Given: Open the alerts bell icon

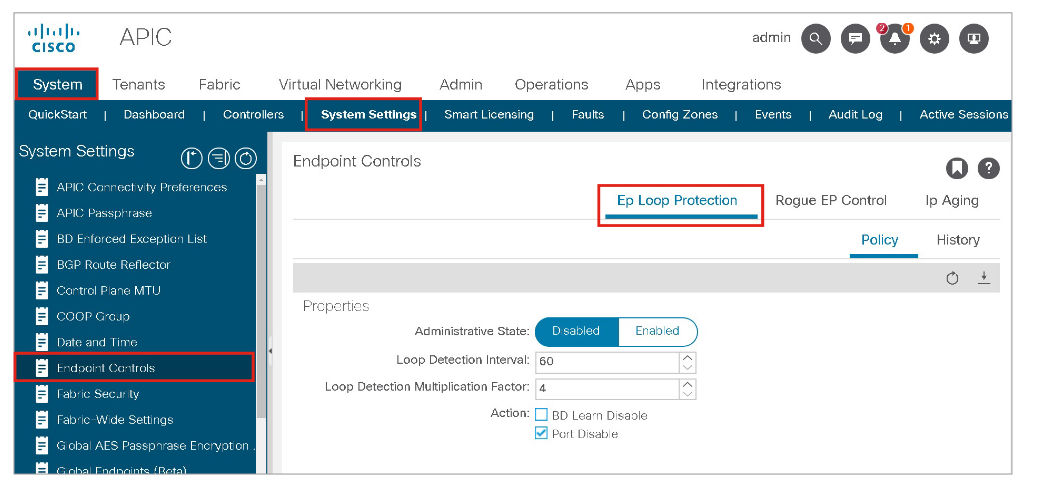Looking at the screenshot, I should point(894,39).
